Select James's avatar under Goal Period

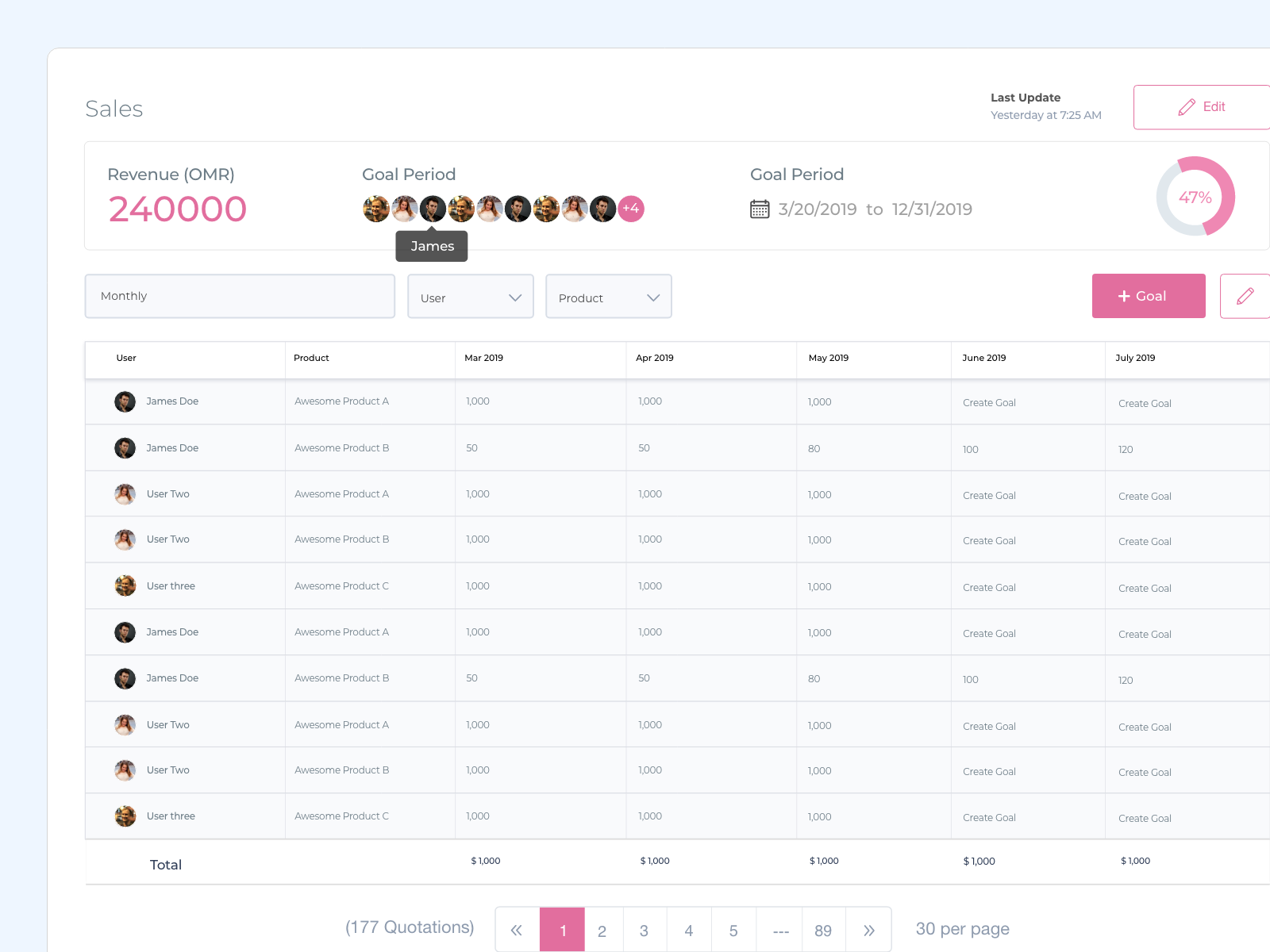(433, 209)
